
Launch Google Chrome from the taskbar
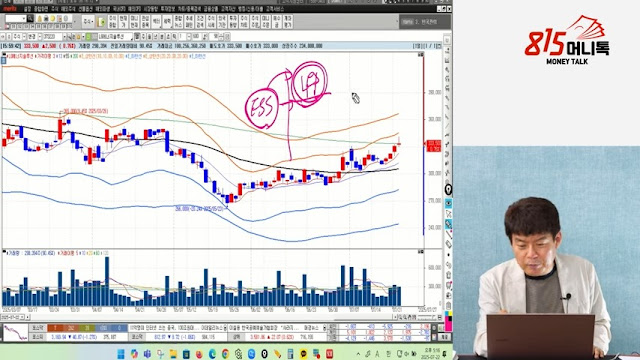point(225,354)
